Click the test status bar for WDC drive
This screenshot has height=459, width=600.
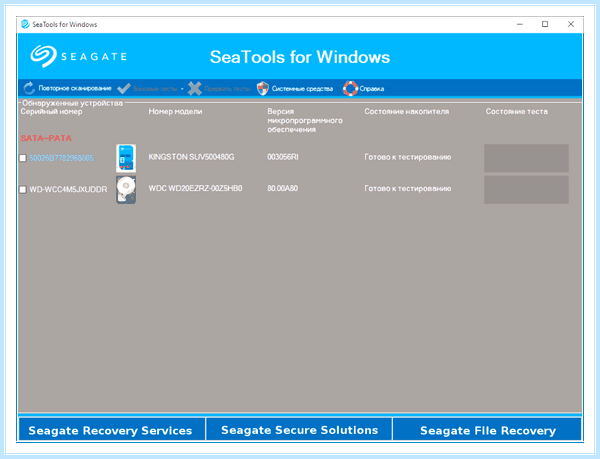526,190
